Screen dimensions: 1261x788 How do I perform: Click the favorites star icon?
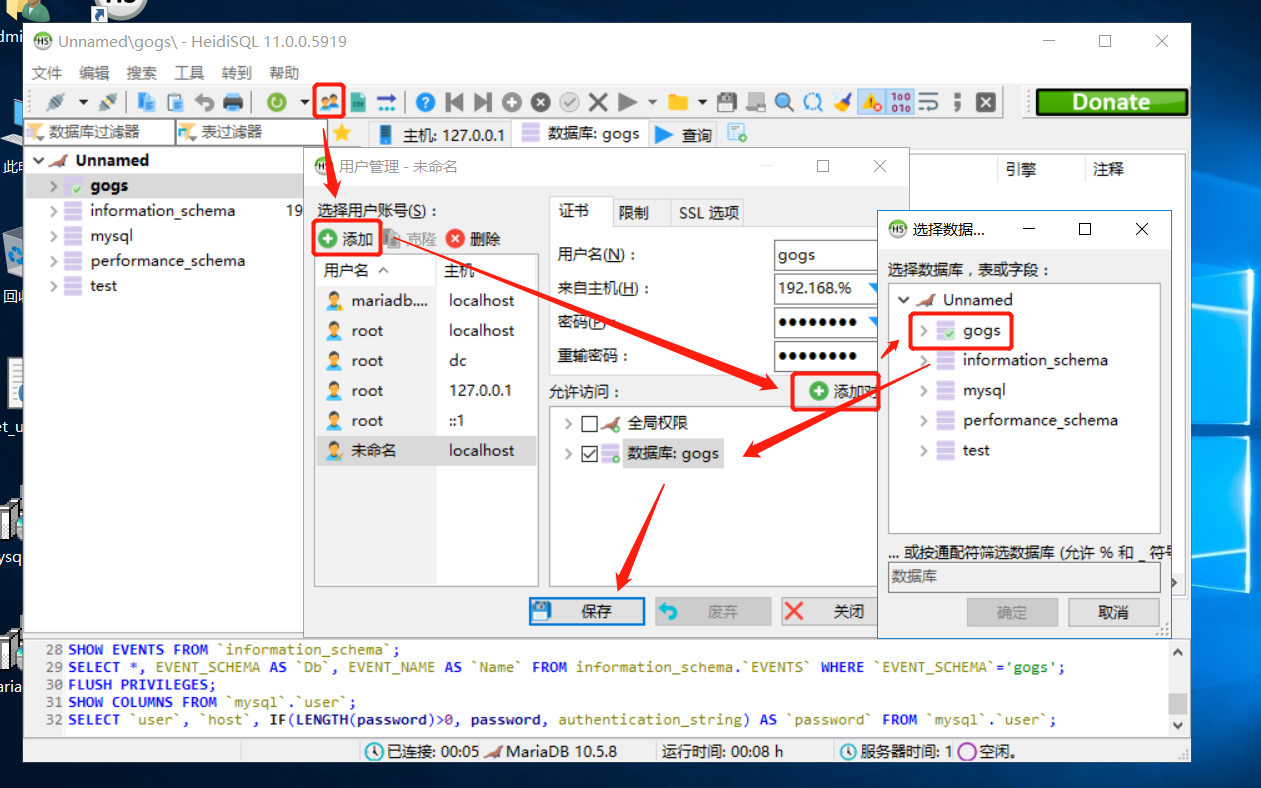[342, 133]
